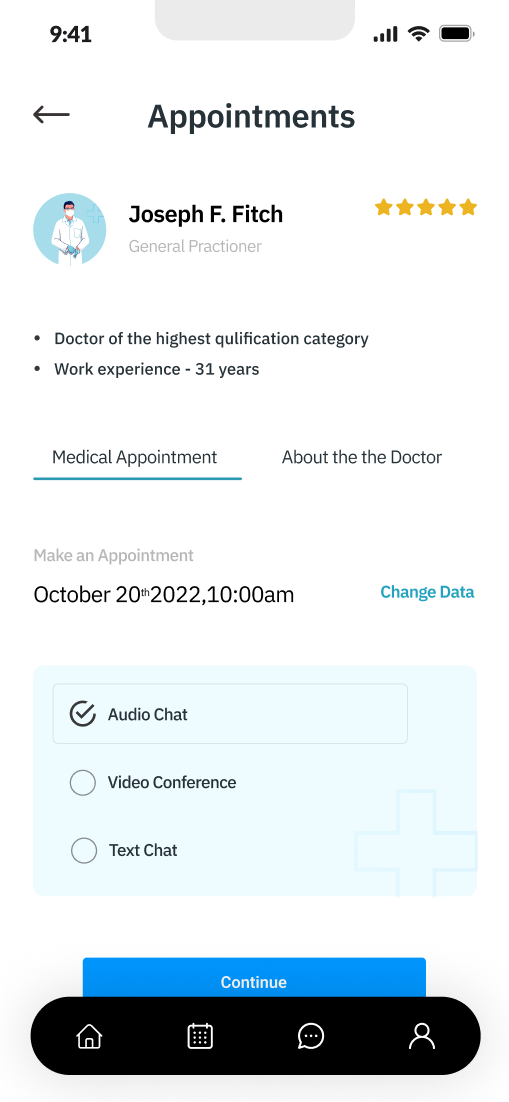The height and width of the screenshot is (1102, 509).
Task: Check the Wi-Fi status icon
Action: coord(419,33)
